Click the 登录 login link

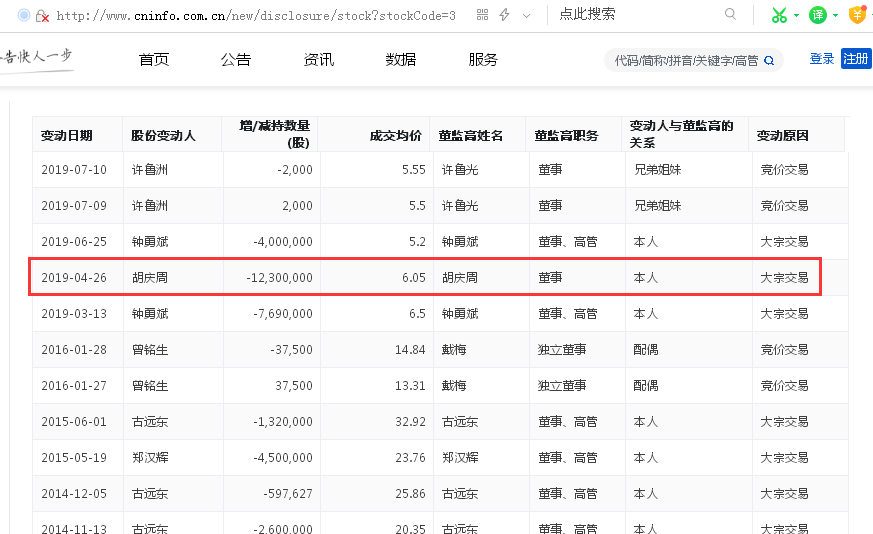tap(822, 58)
